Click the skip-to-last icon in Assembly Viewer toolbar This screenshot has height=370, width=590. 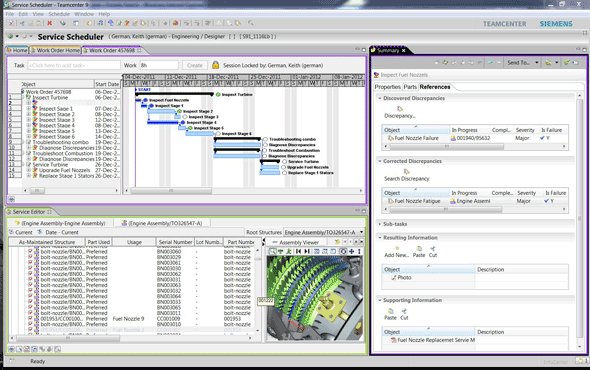coord(307,251)
